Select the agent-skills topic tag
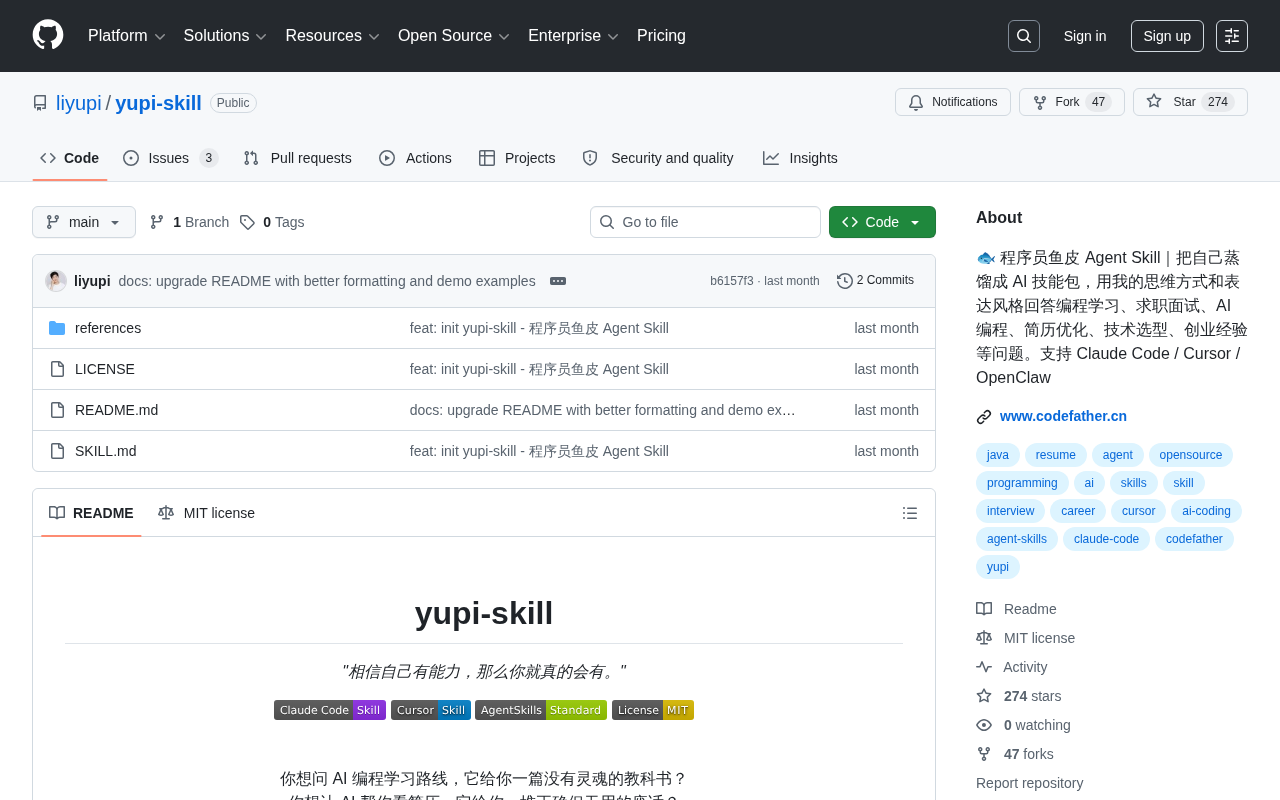 pyautogui.click(x=1017, y=539)
